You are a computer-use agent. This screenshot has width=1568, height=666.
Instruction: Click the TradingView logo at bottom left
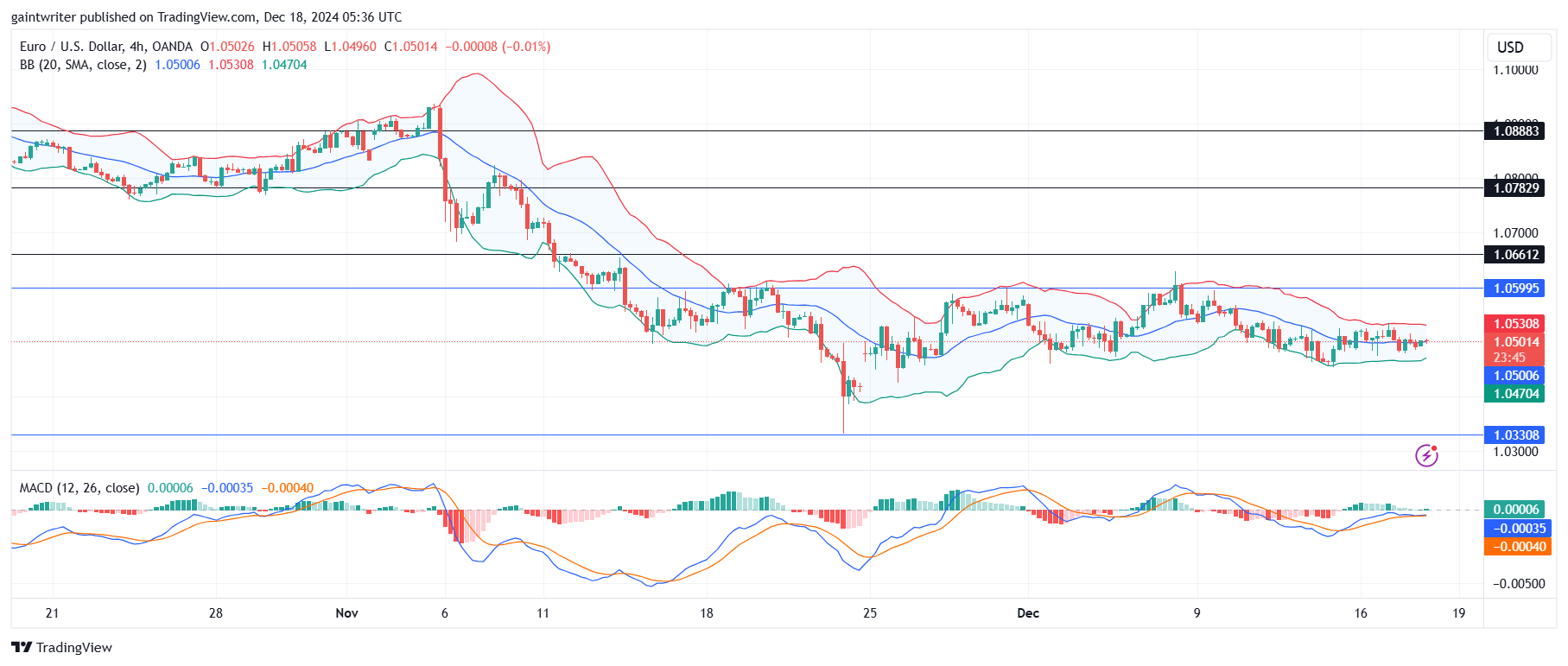[x=61, y=647]
